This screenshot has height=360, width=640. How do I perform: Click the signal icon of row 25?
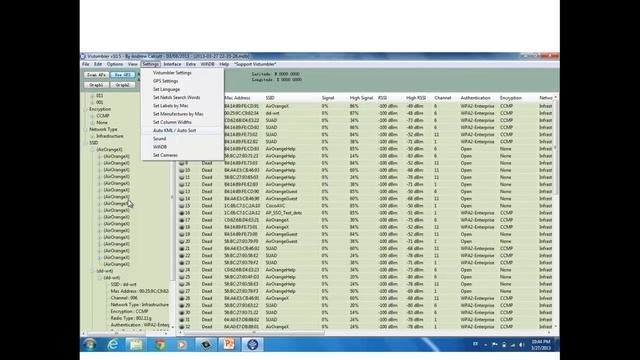tap(182, 277)
